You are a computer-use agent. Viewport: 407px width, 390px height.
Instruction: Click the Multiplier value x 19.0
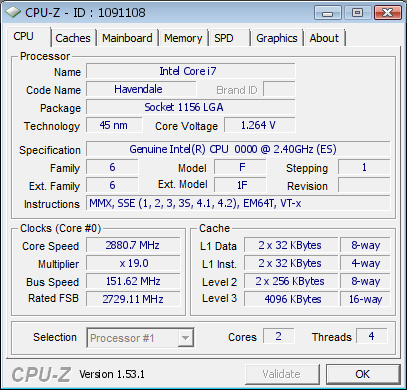(133, 263)
